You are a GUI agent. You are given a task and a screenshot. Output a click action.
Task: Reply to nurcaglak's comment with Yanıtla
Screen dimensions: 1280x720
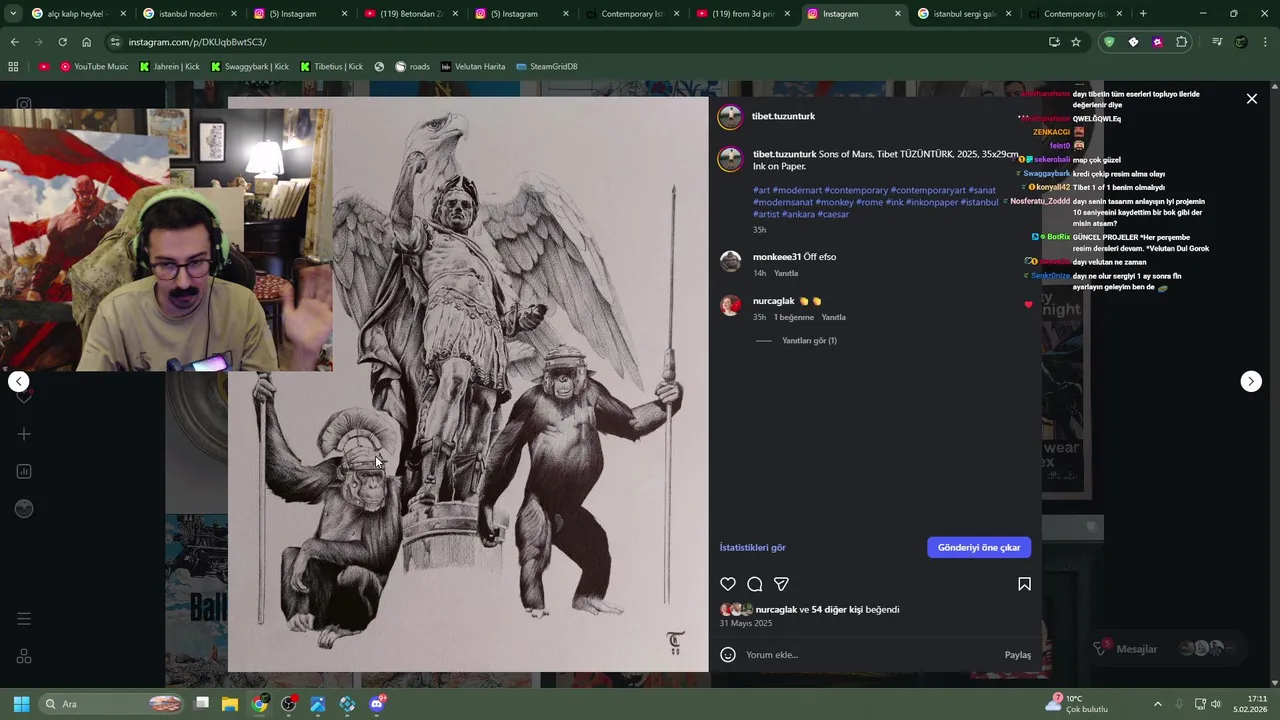(x=833, y=317)
